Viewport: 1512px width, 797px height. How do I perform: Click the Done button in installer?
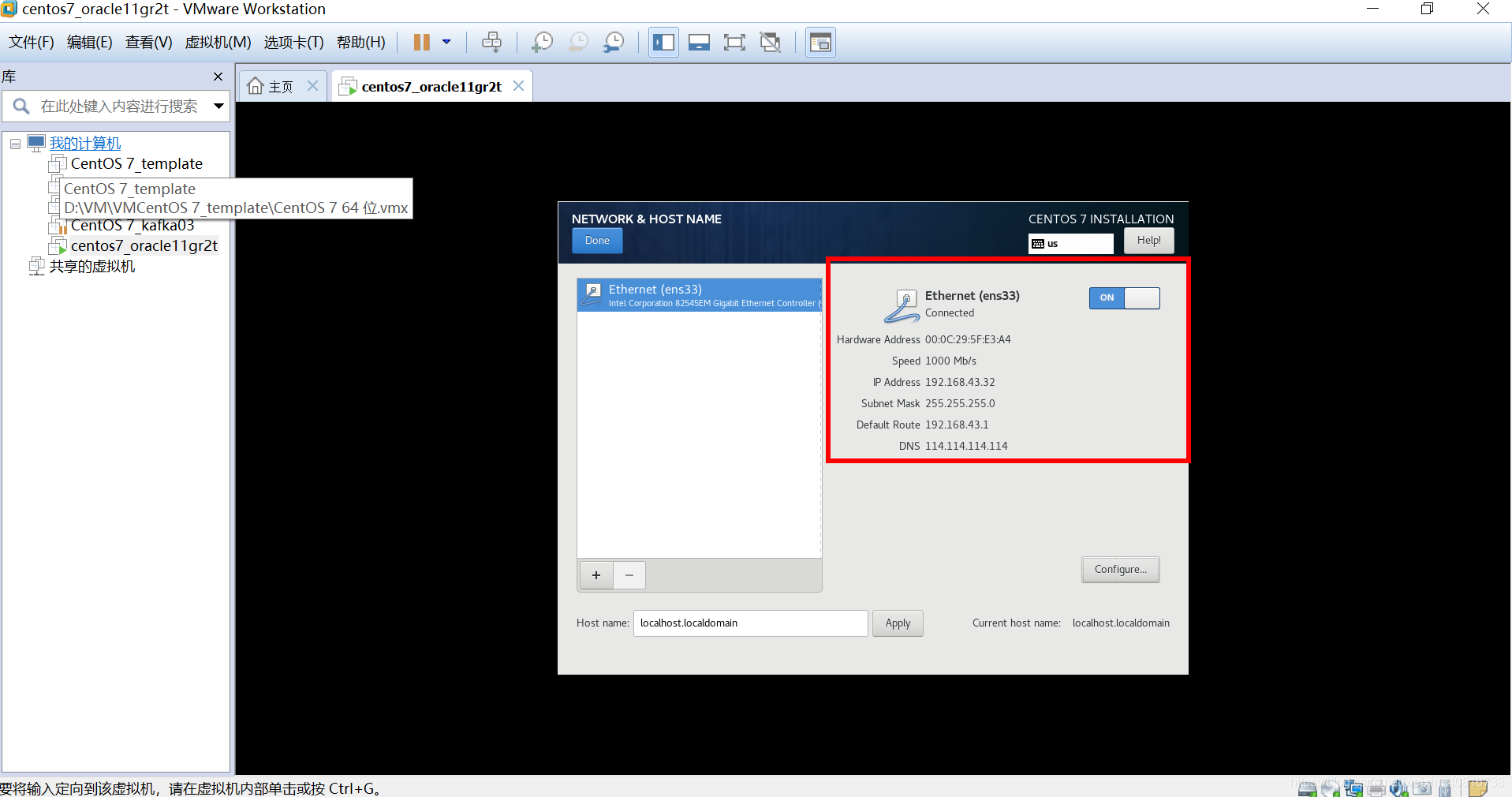point(597,241)
